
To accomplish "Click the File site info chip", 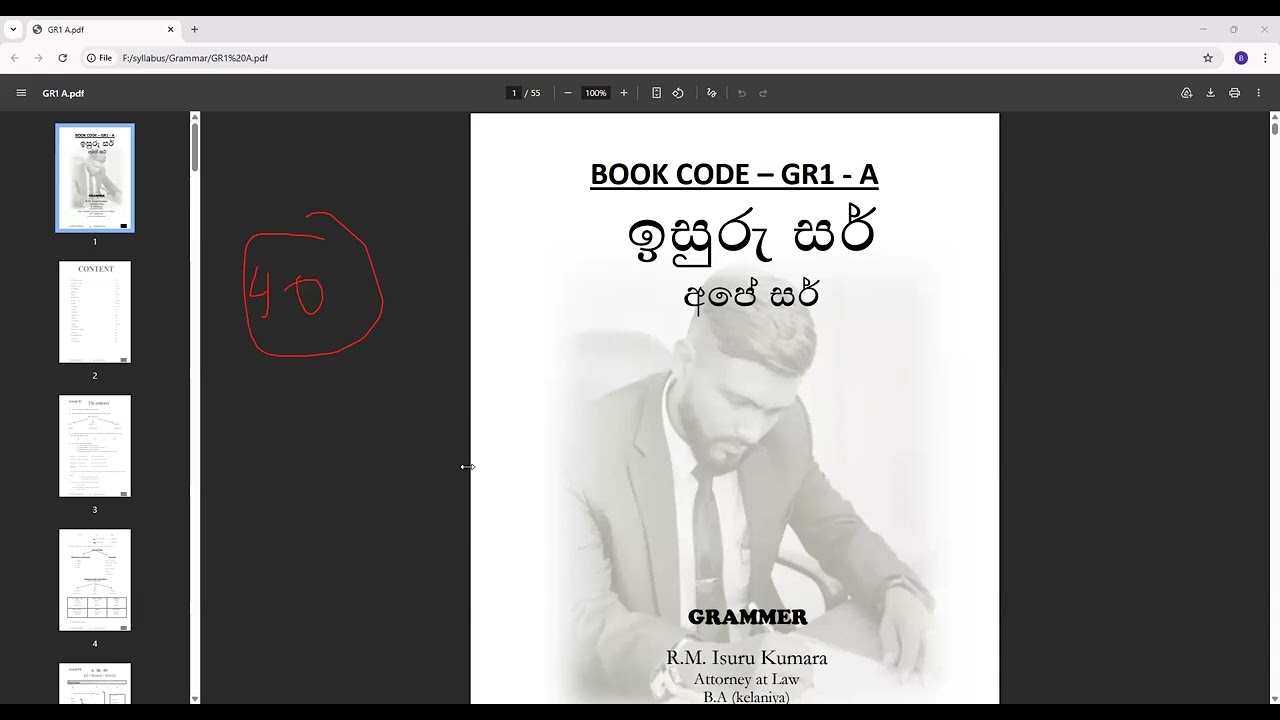I will tap(98, 58).
